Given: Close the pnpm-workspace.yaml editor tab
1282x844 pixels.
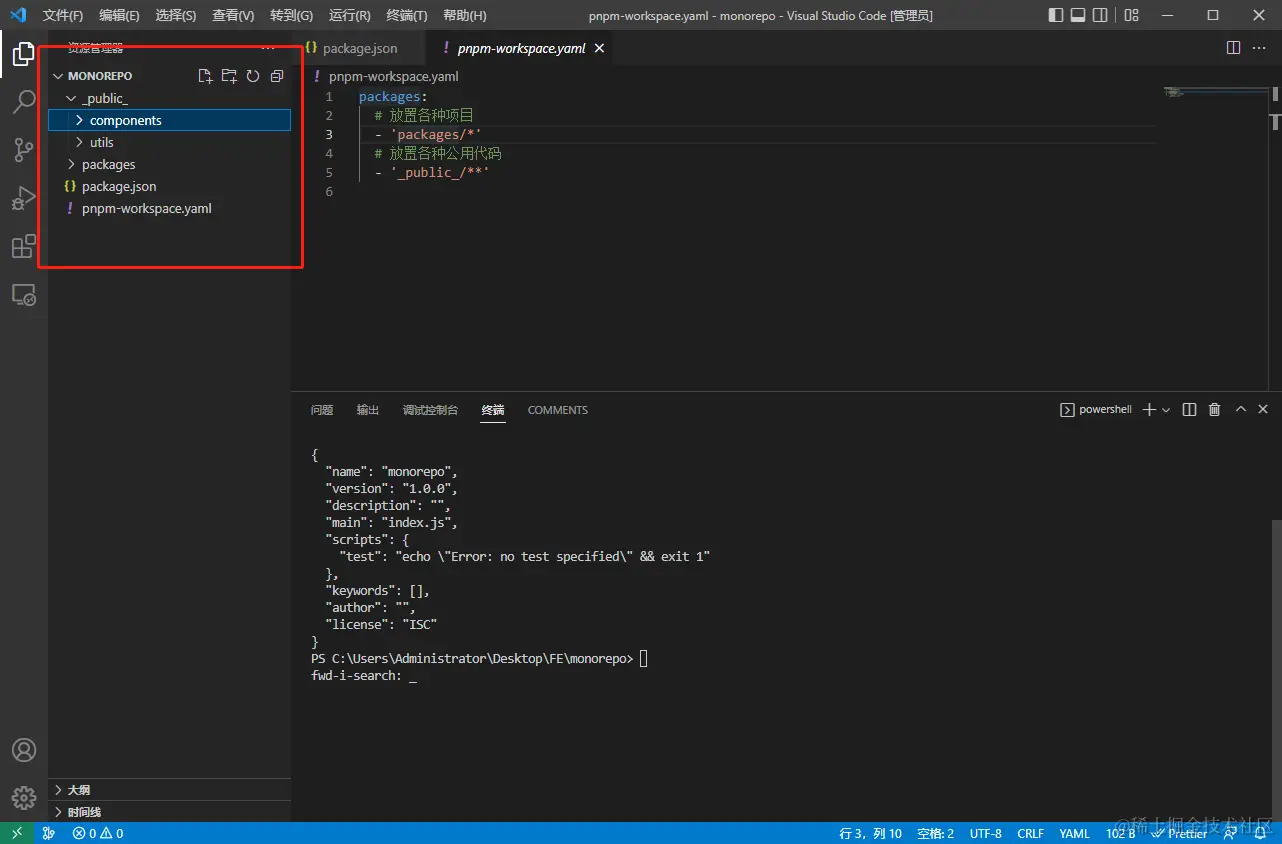Looking at the screenshot, I should coord(599,48).
